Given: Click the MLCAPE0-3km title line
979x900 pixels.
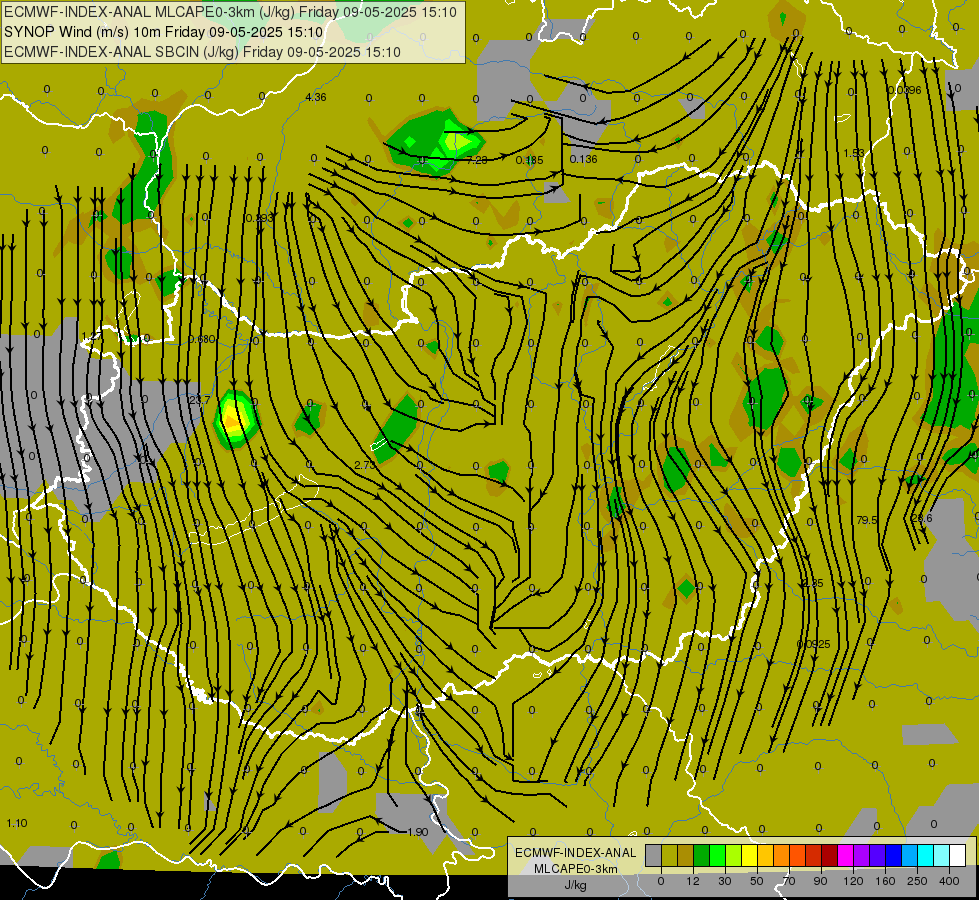Looking at the screenshot, I should [230, 12].
